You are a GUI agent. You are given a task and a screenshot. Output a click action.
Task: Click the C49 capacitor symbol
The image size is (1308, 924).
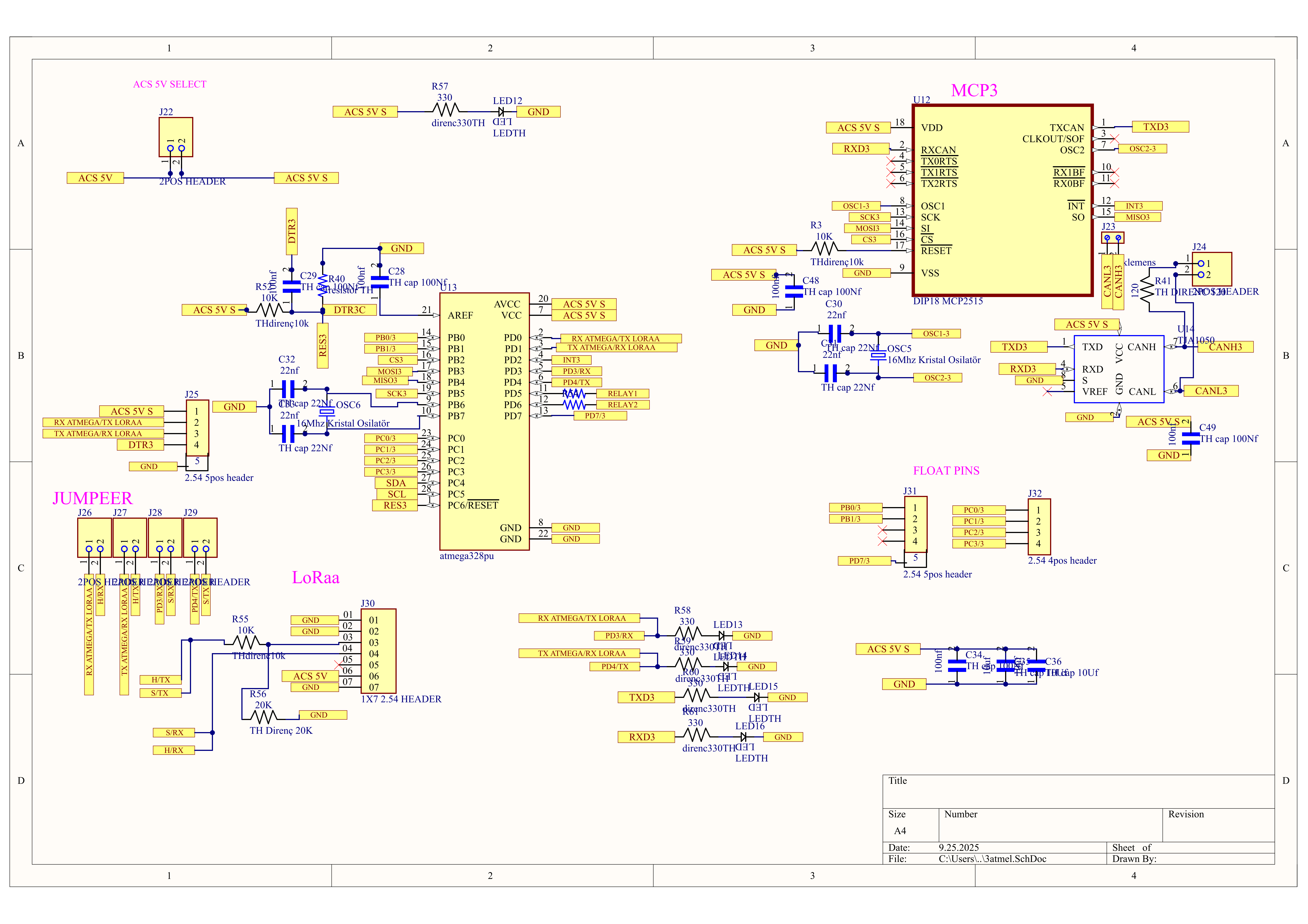(1191, 438)
